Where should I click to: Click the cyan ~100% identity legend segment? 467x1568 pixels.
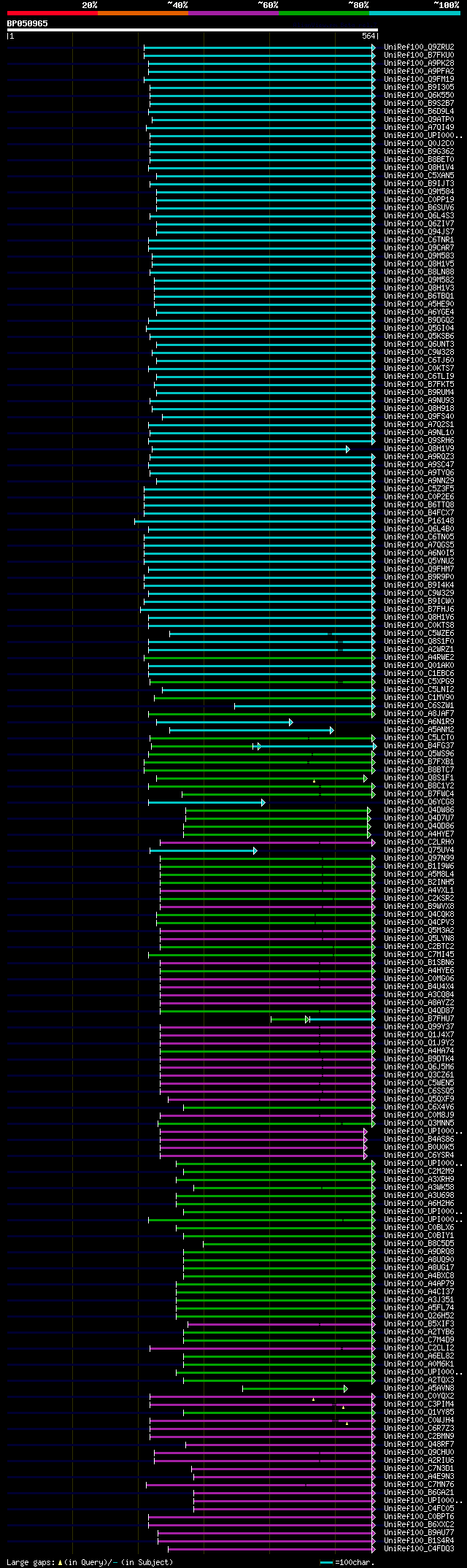[x=414, y=13]
